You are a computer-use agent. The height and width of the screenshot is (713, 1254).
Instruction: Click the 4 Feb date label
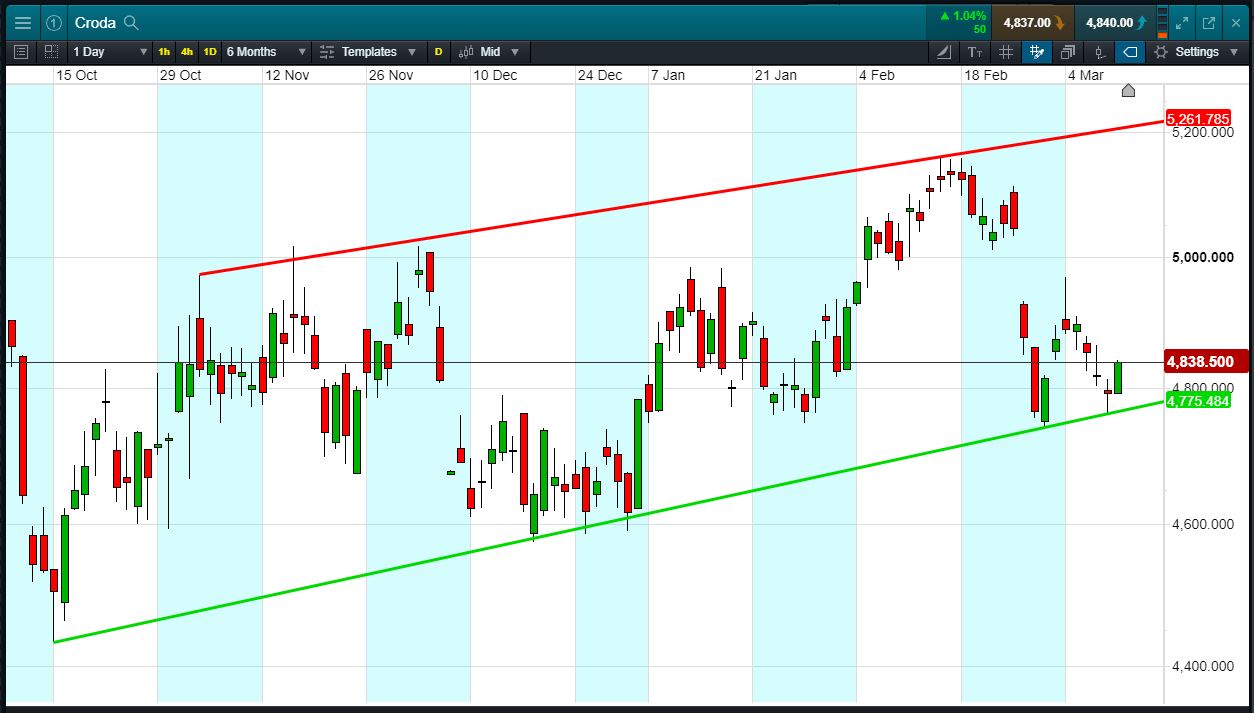point(877,75)
